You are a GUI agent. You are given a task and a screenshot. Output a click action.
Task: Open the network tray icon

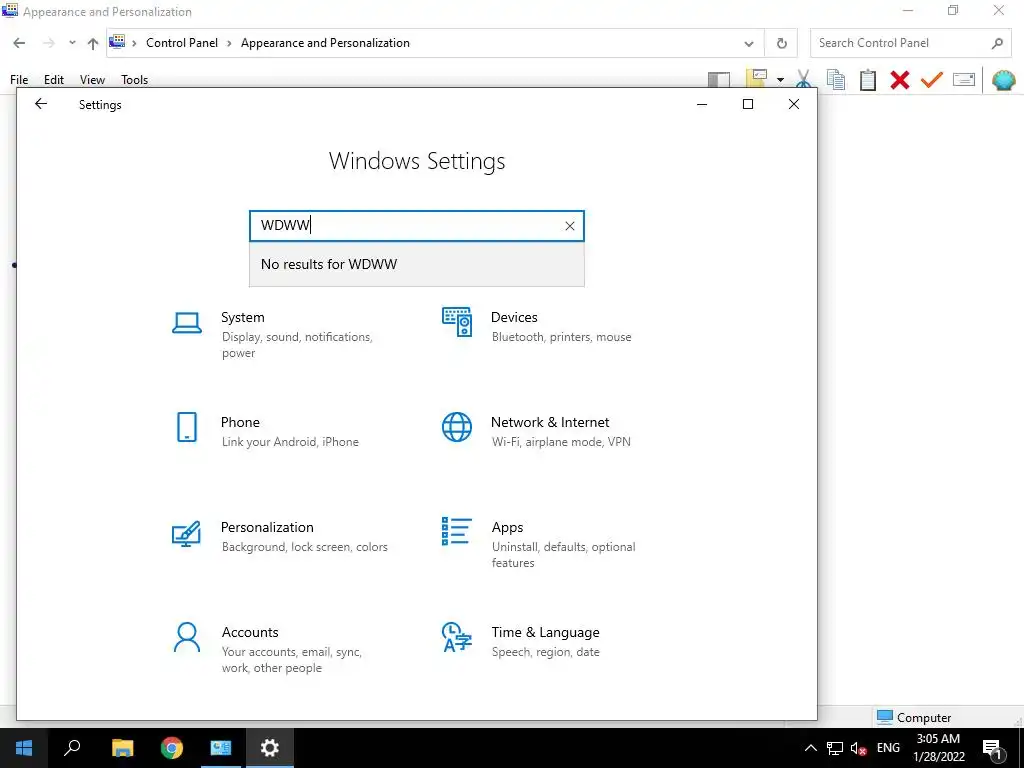(835, 748)
